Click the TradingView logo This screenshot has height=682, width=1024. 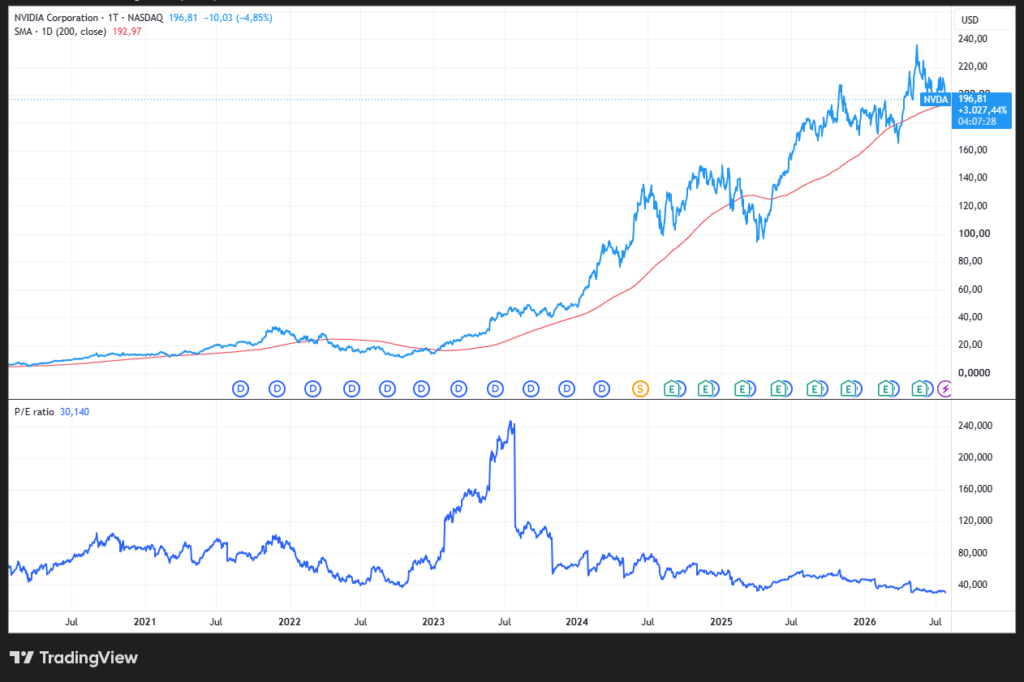pyautogui.click(x=73, y=657)
